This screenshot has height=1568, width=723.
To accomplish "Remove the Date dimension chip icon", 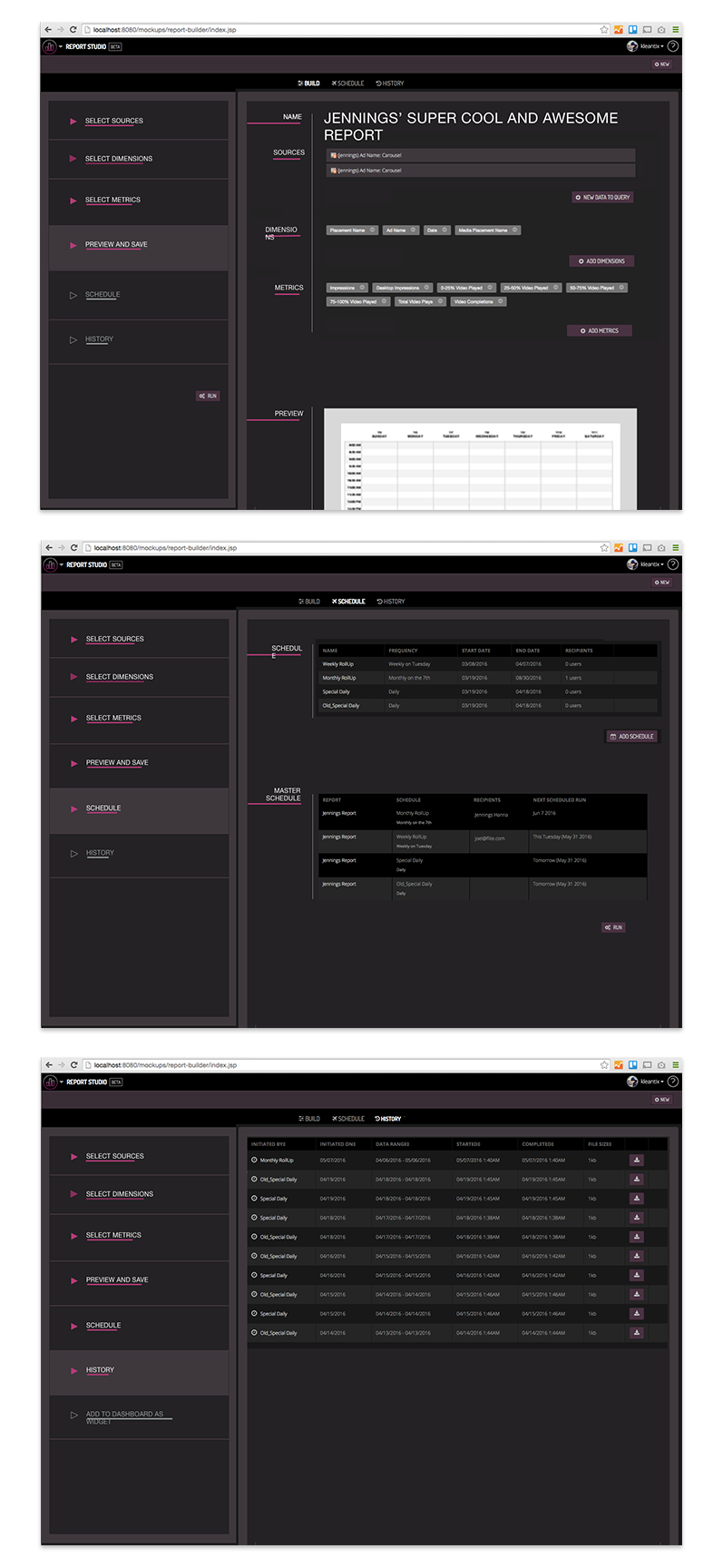I will click(x=445, y=230).
